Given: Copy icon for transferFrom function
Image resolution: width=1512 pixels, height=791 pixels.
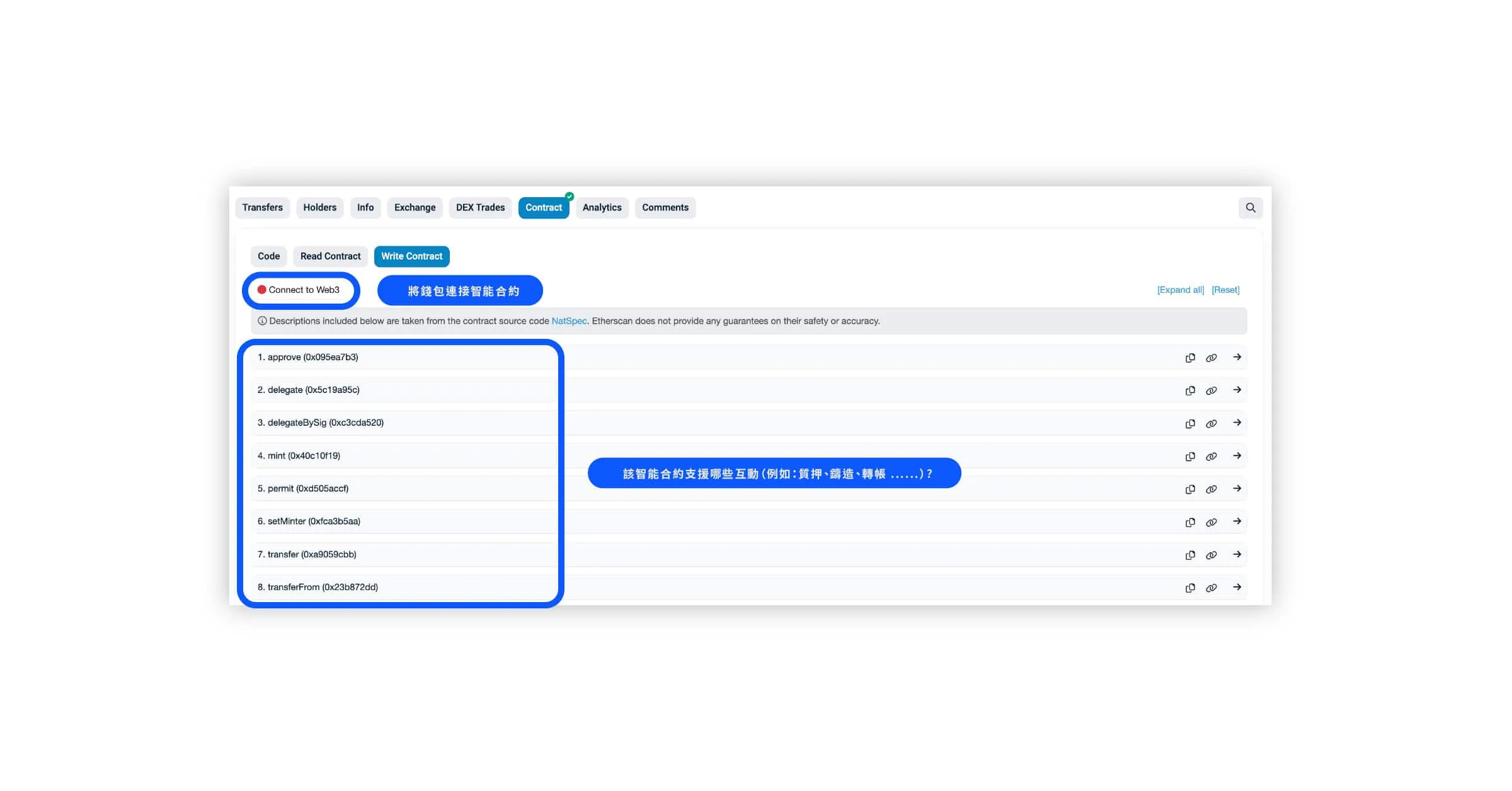Looking at the screenshot, I should tap(1190, 588).
